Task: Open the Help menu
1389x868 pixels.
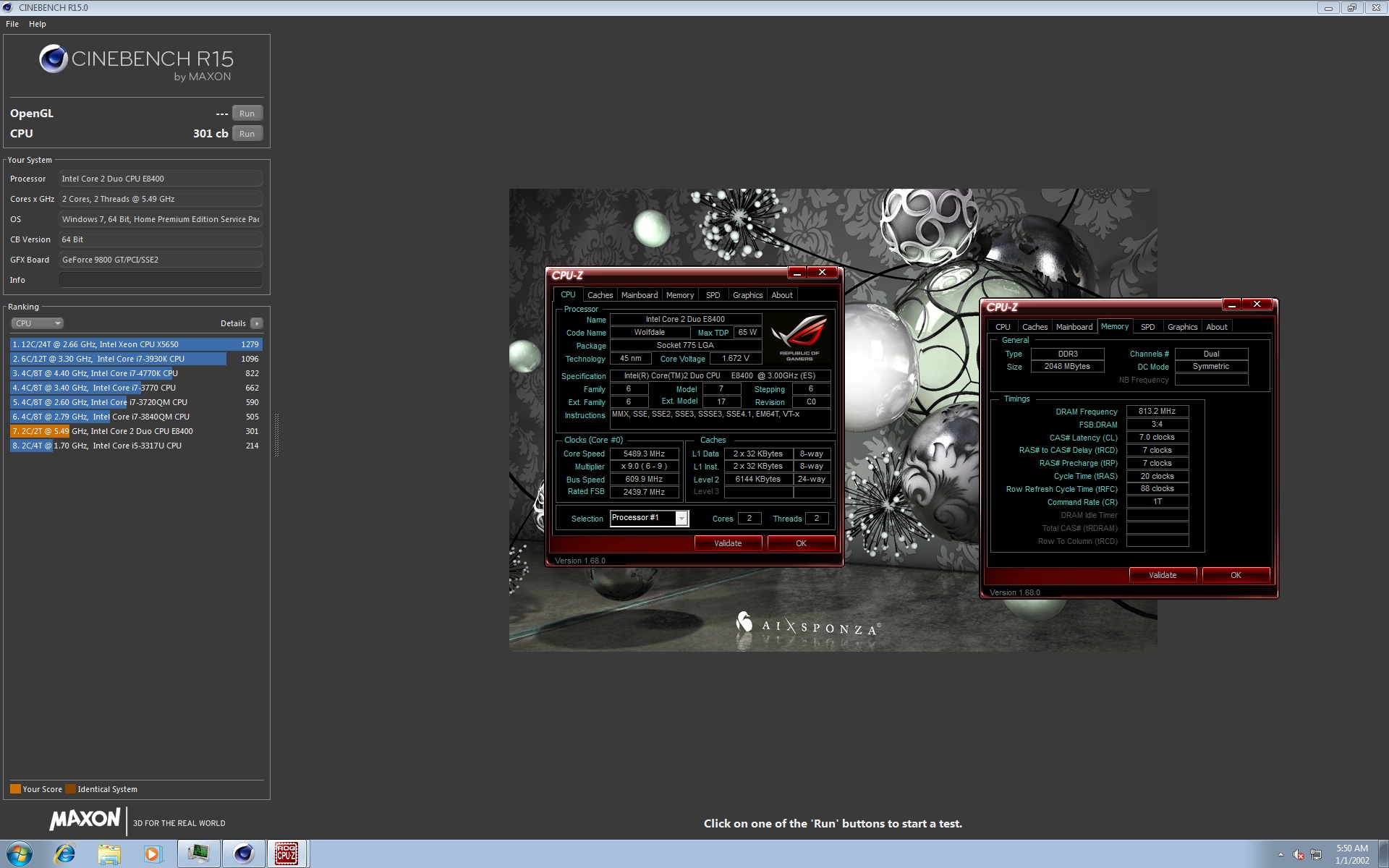Action: pyautogui.click(x=38, y=24)
